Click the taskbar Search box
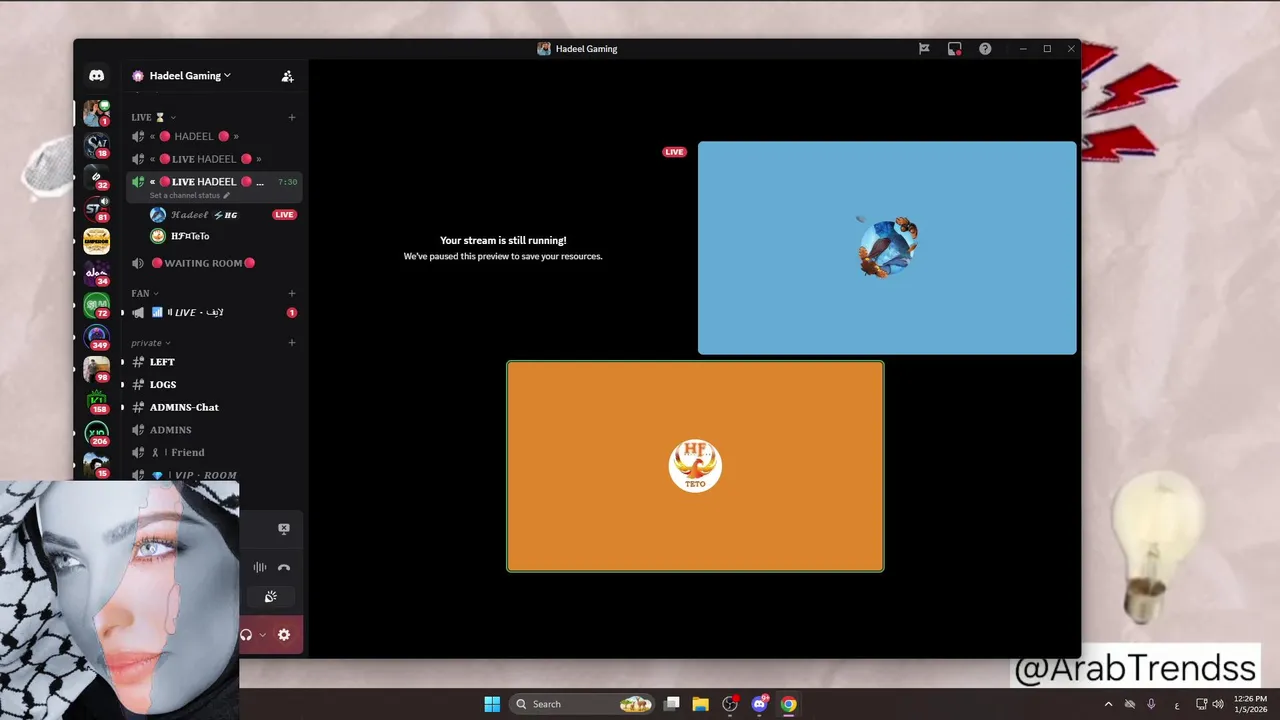 (584, 704)
